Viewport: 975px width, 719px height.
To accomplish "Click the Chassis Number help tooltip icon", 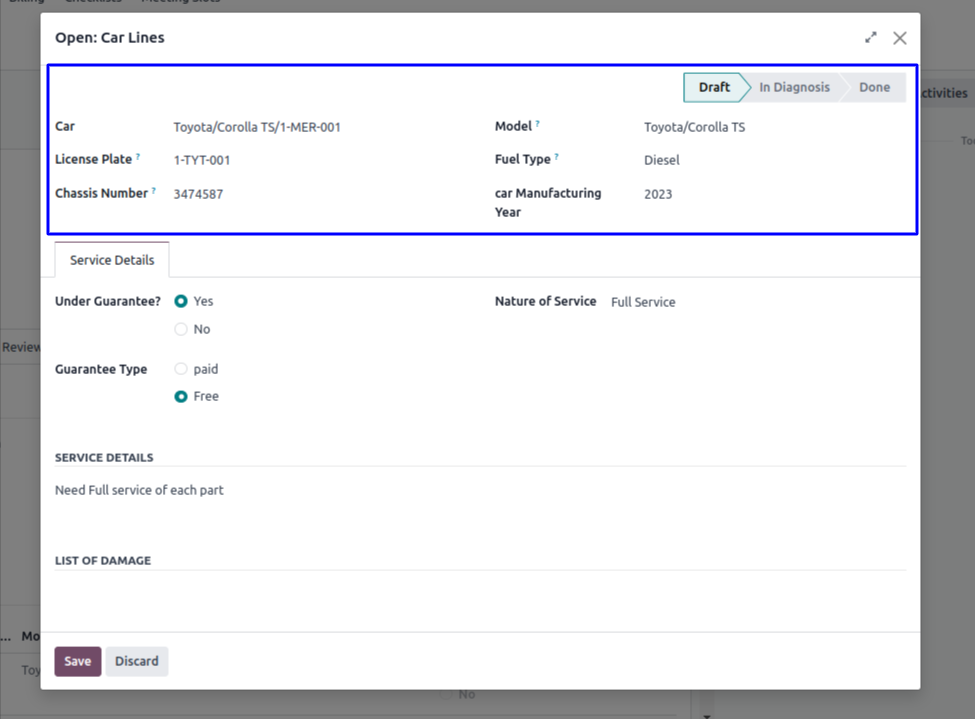I will point(154,191).
